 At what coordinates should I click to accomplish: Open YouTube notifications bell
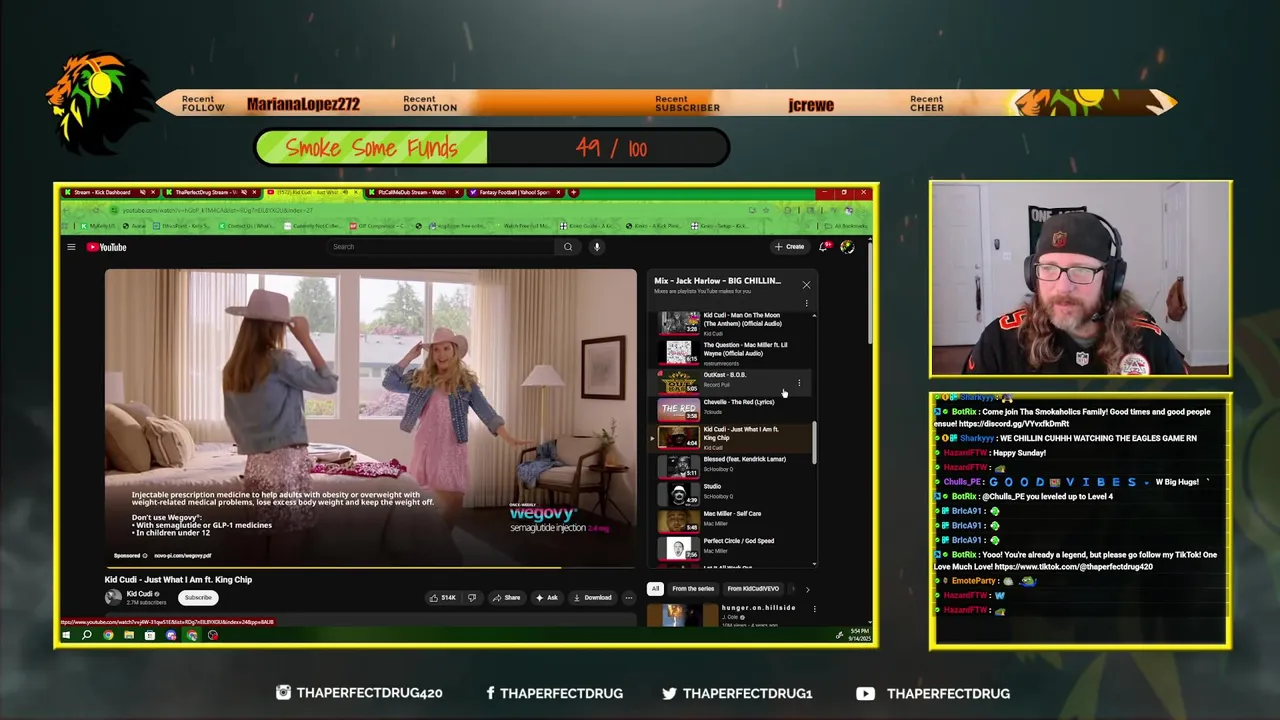825,247
